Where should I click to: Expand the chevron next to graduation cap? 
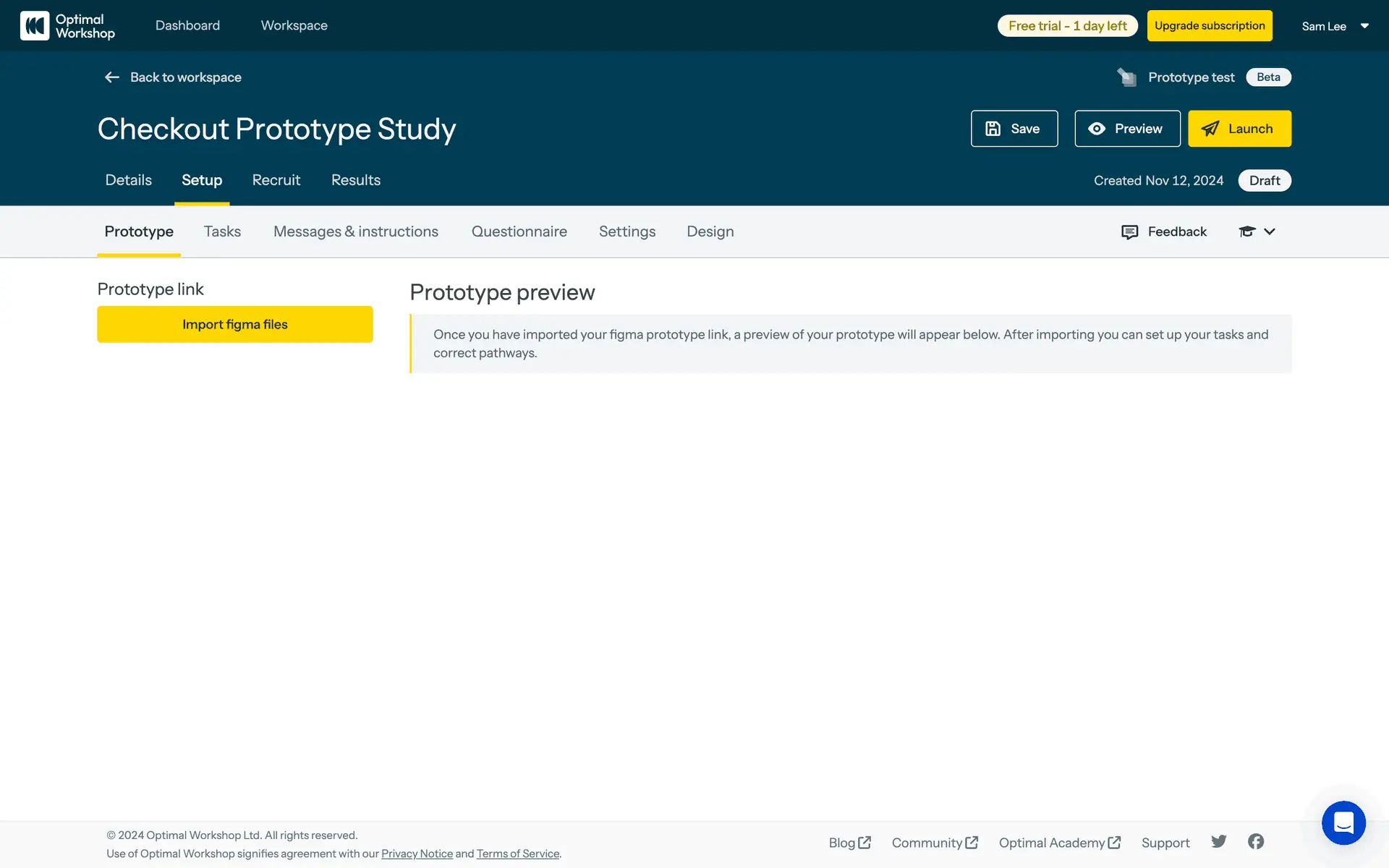coord(1270,231)
